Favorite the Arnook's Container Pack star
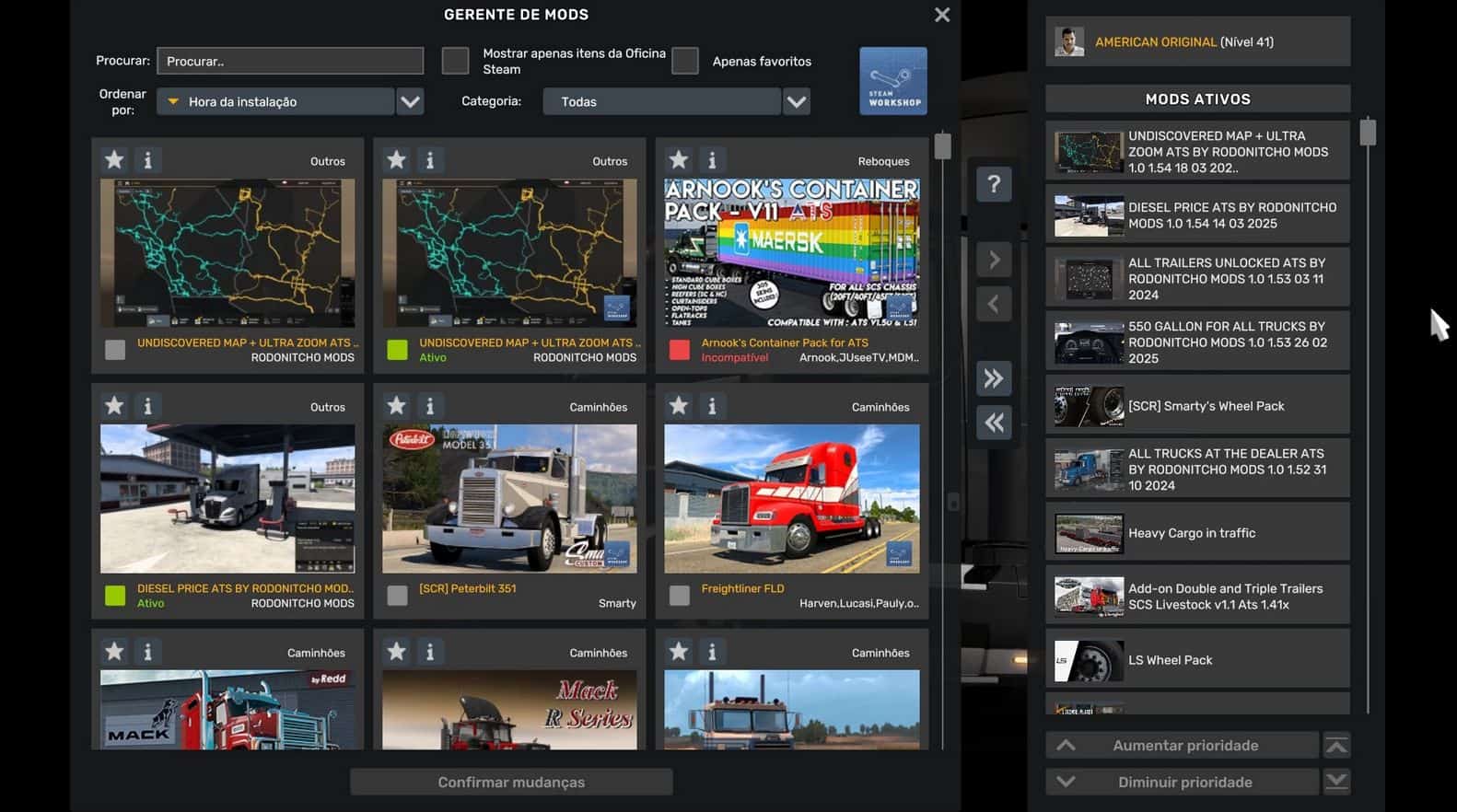The width and height of the screenshot is (1457, 812). (x=679, y=160)
